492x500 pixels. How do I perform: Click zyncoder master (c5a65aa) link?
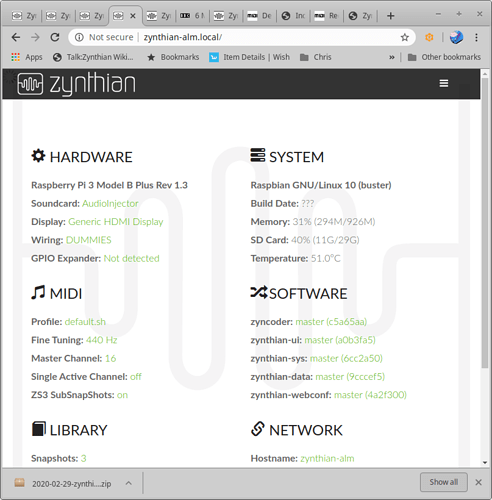click(331, 322)
